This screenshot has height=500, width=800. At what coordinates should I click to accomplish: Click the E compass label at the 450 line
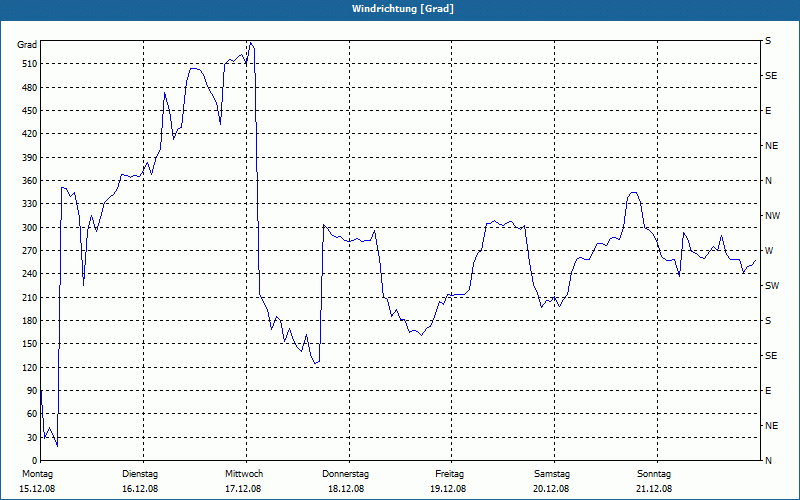point(768,111)
